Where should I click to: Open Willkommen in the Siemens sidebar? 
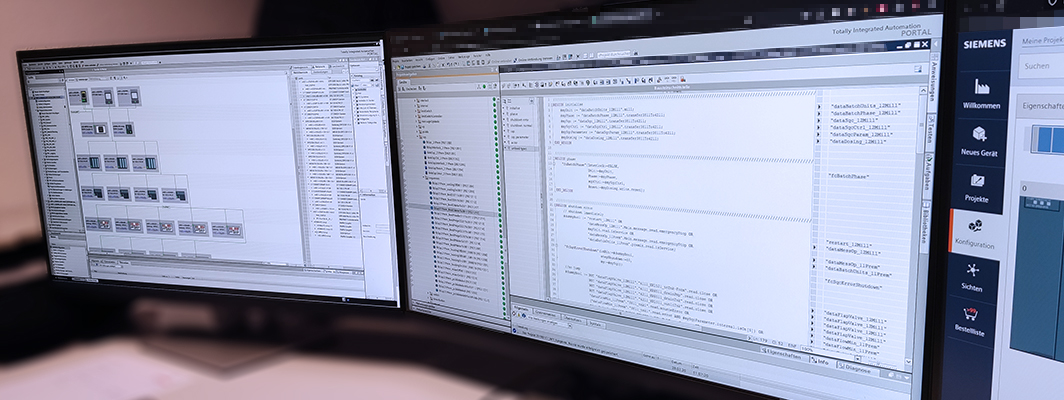[981, 95]
